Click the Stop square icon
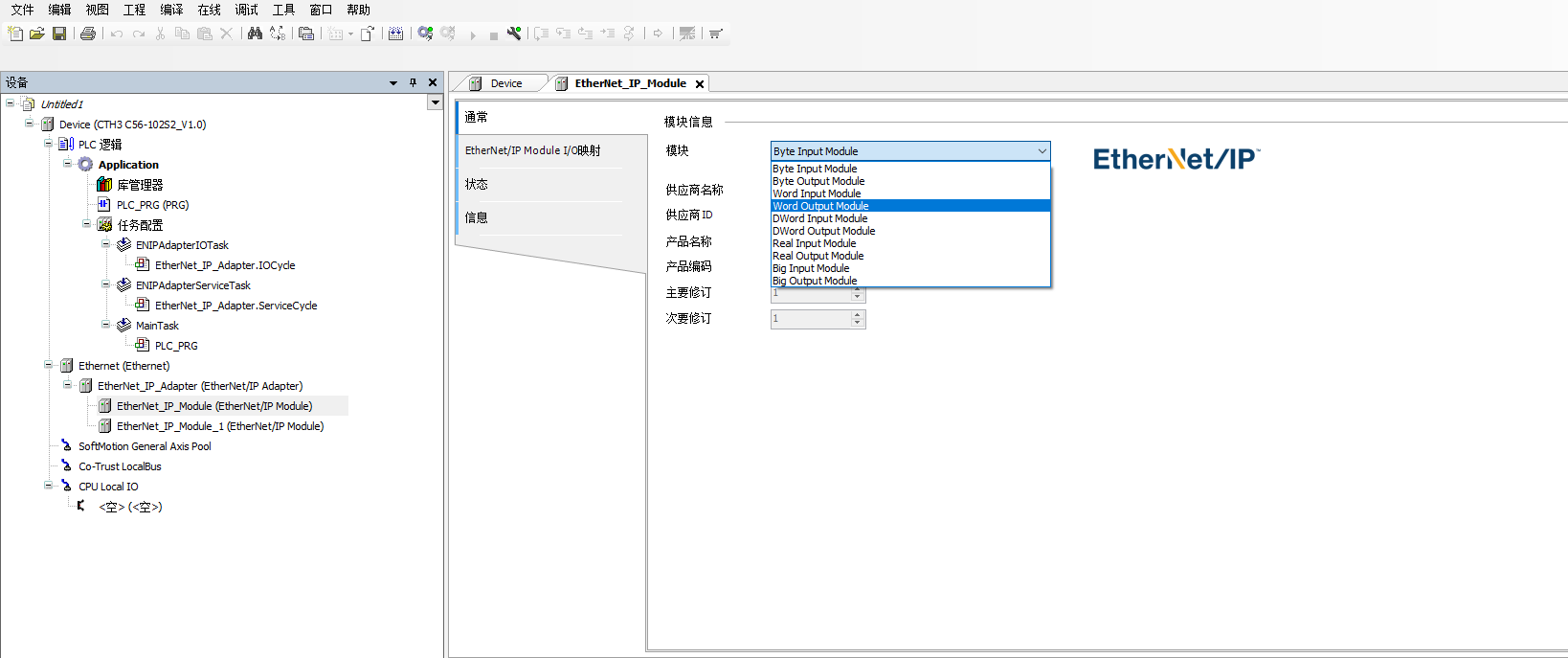Screen dimensions: 1568x658 493,35
